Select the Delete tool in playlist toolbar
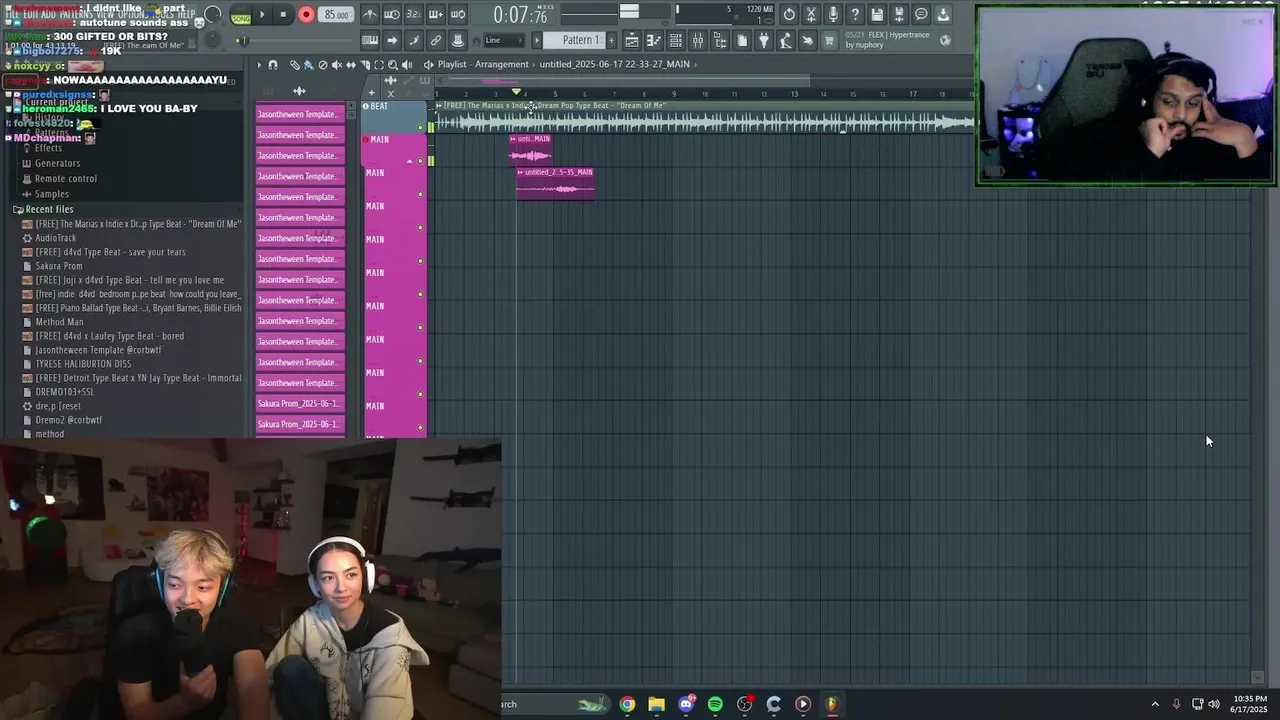1280x720 pixels. tap(322, 65)
